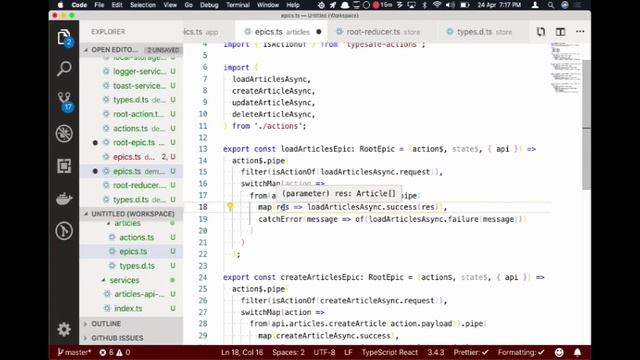The height and width of the screenshot is (360, 640).
Task: Select the epics.ts articles tab
Action: coord(282,32)
